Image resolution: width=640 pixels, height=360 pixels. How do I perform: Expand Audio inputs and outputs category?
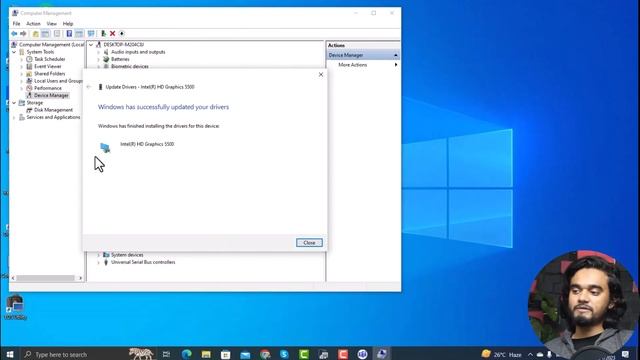(98, 52)
